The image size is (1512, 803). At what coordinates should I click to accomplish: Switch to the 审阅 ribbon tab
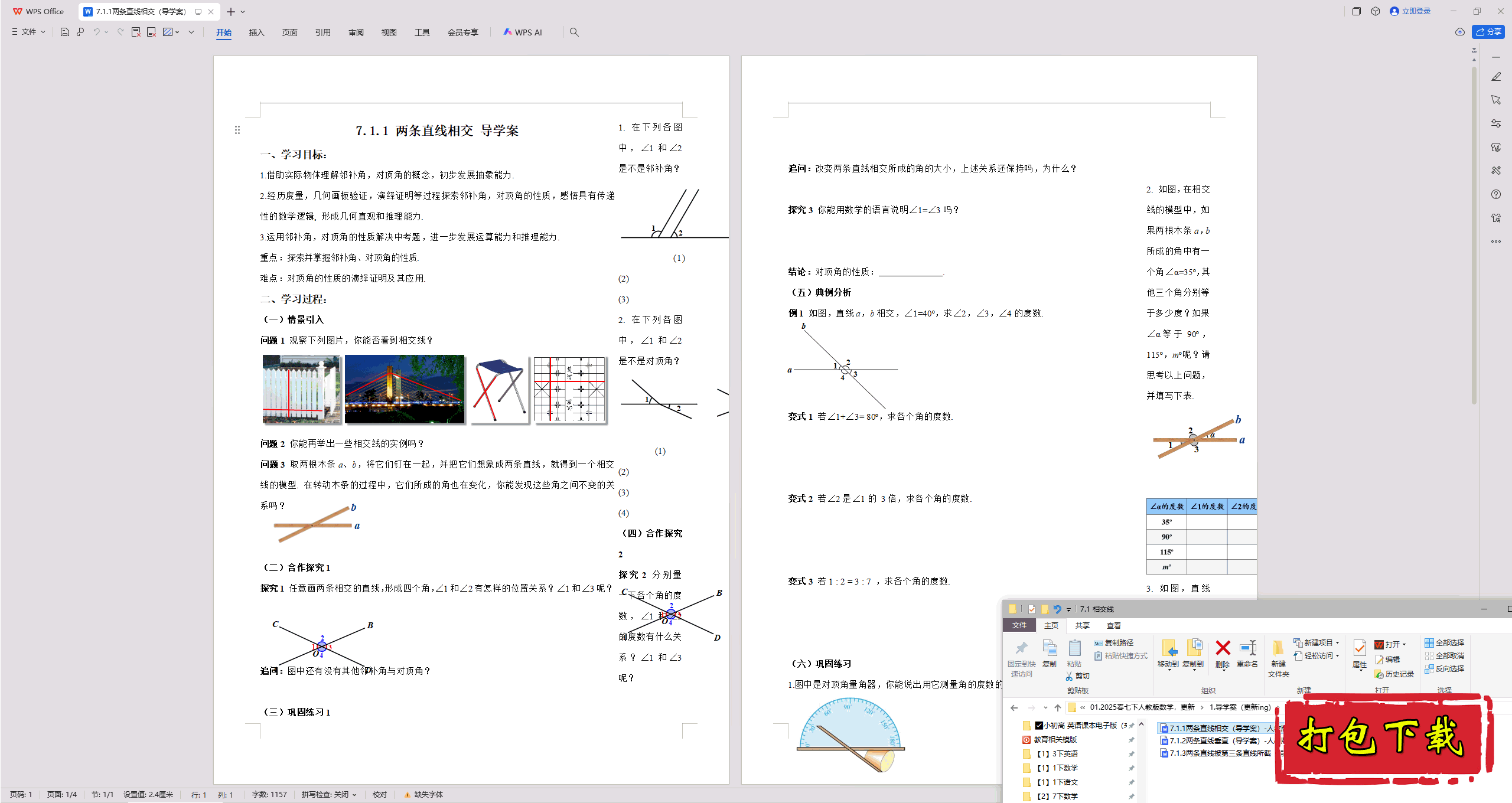[356, 32]
